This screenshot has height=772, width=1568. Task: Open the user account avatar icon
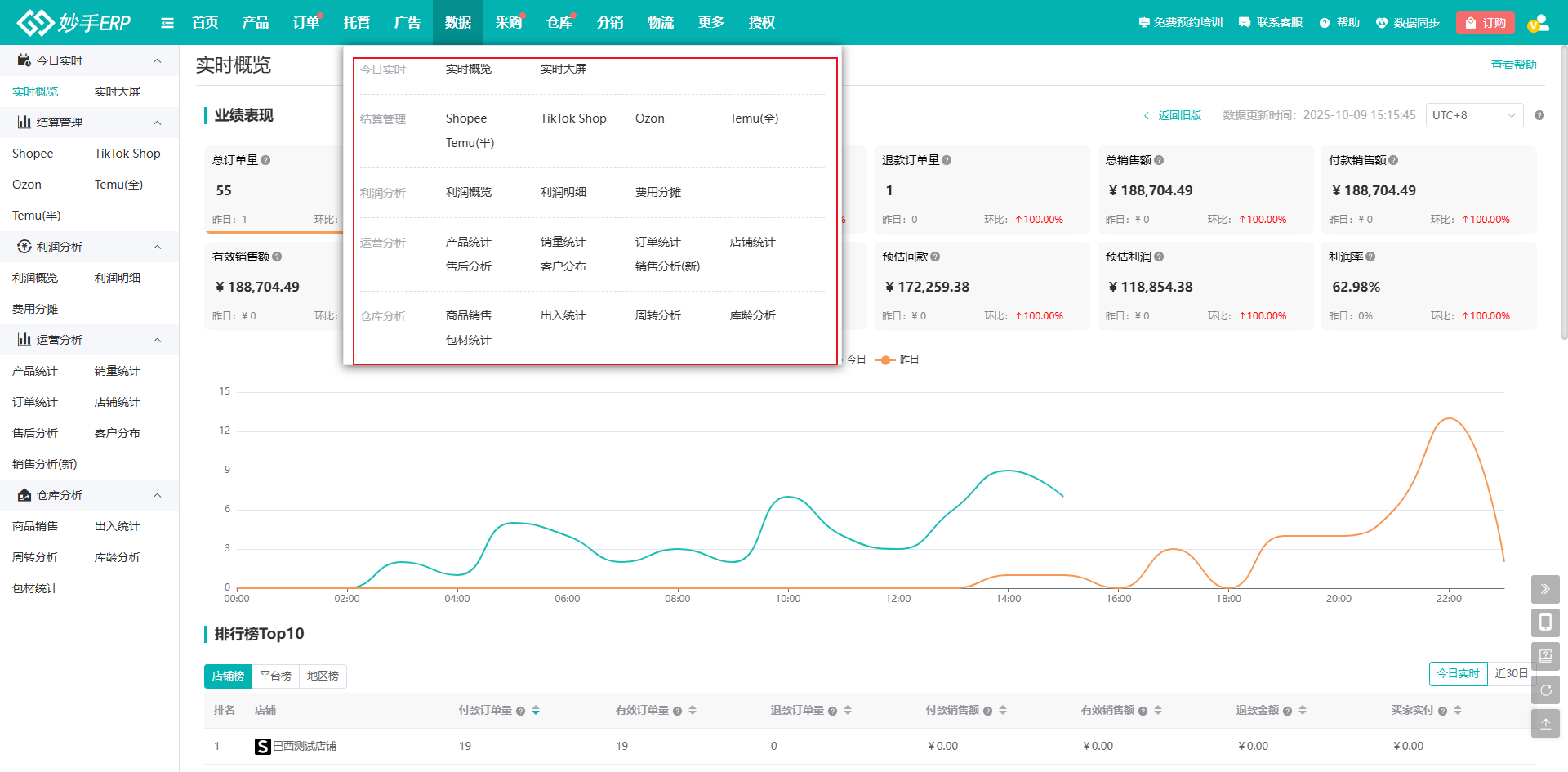tap(1538, 23)
